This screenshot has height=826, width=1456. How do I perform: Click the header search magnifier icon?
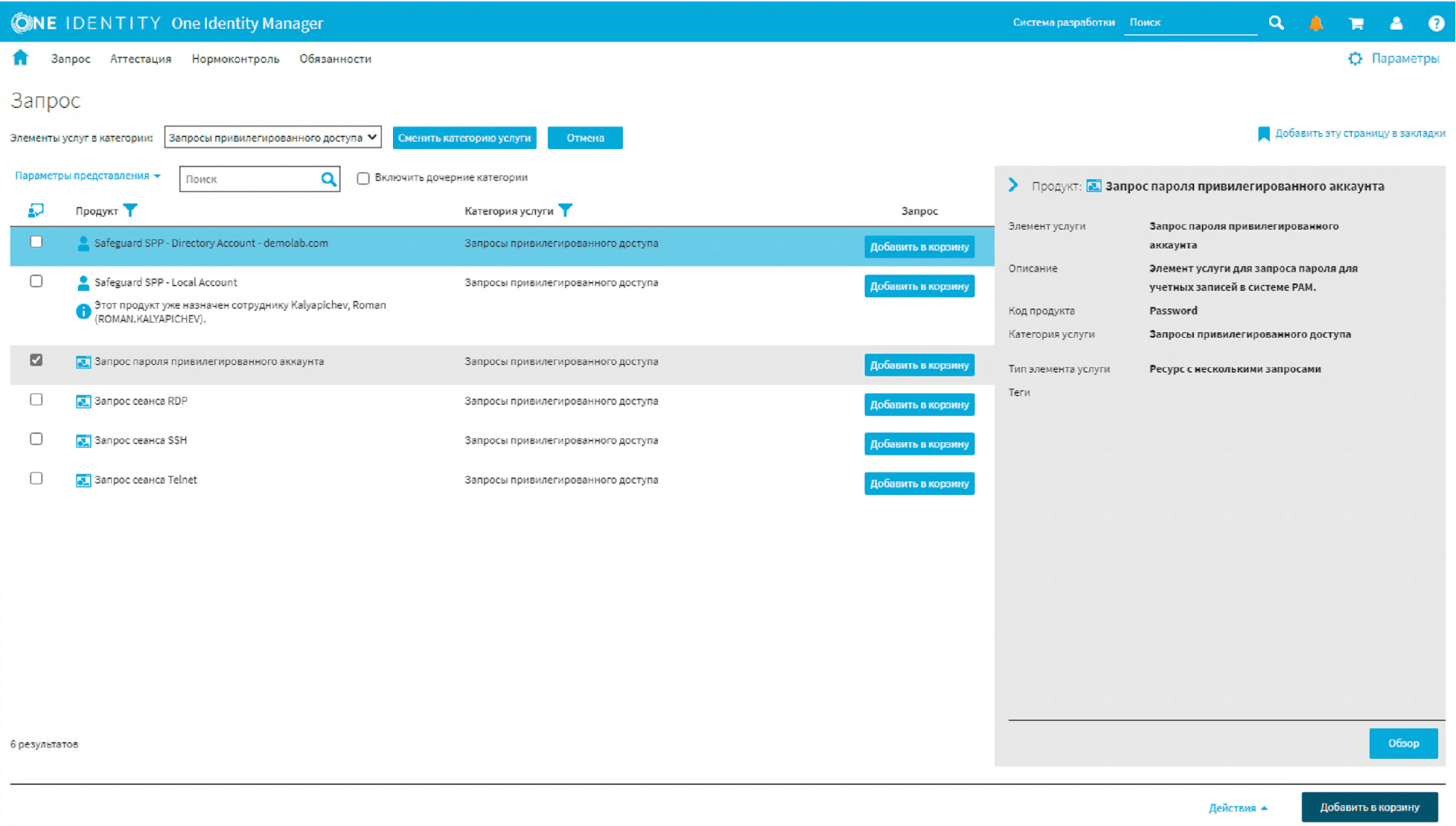pyautogui.click(x=1276, y=23)
